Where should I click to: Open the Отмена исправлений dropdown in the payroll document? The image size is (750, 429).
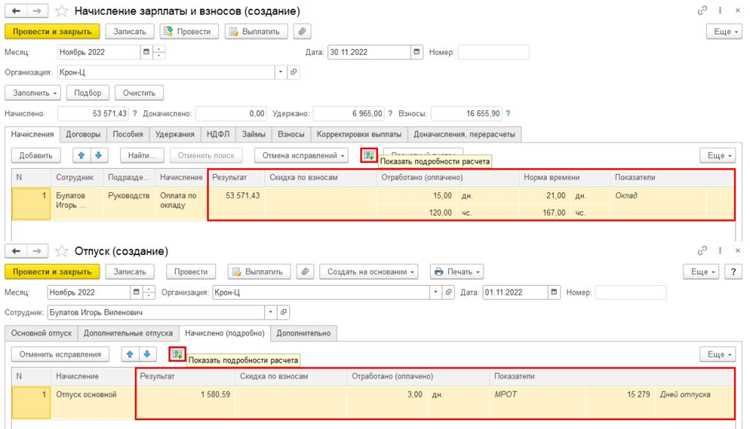pyautogui.click(x=303, y=155)
